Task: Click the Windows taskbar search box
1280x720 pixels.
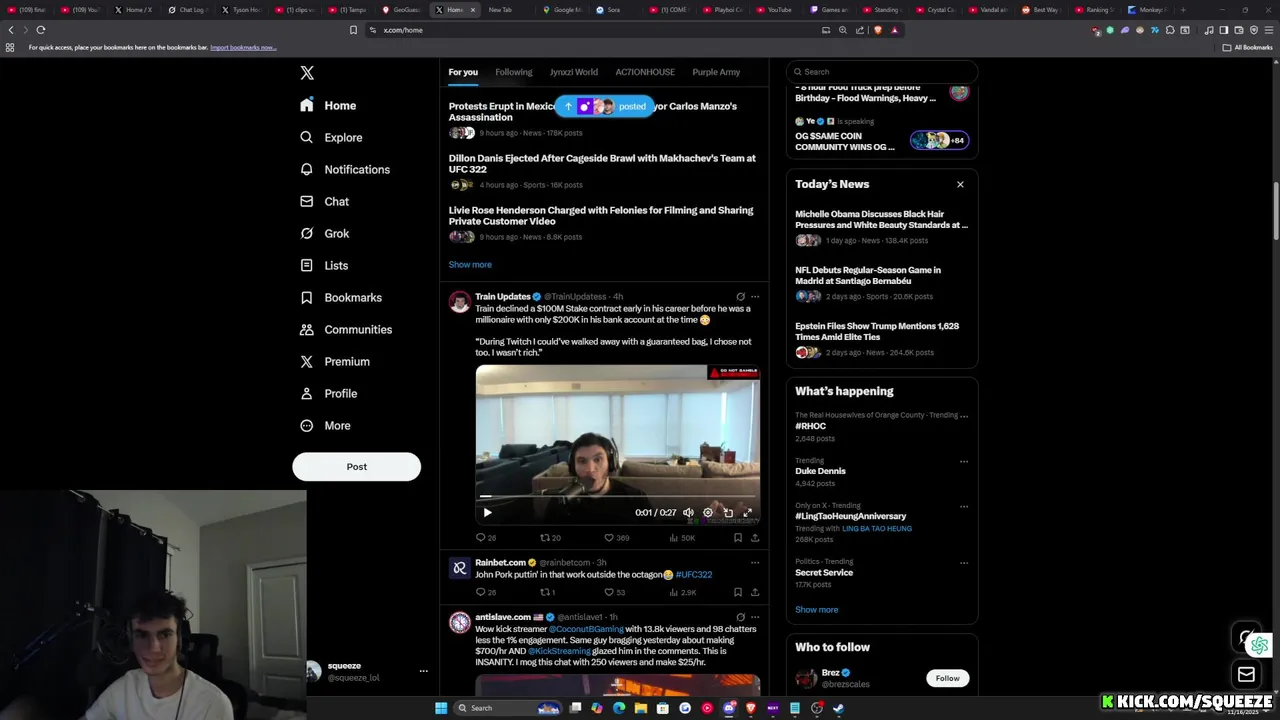Action: 506,708
